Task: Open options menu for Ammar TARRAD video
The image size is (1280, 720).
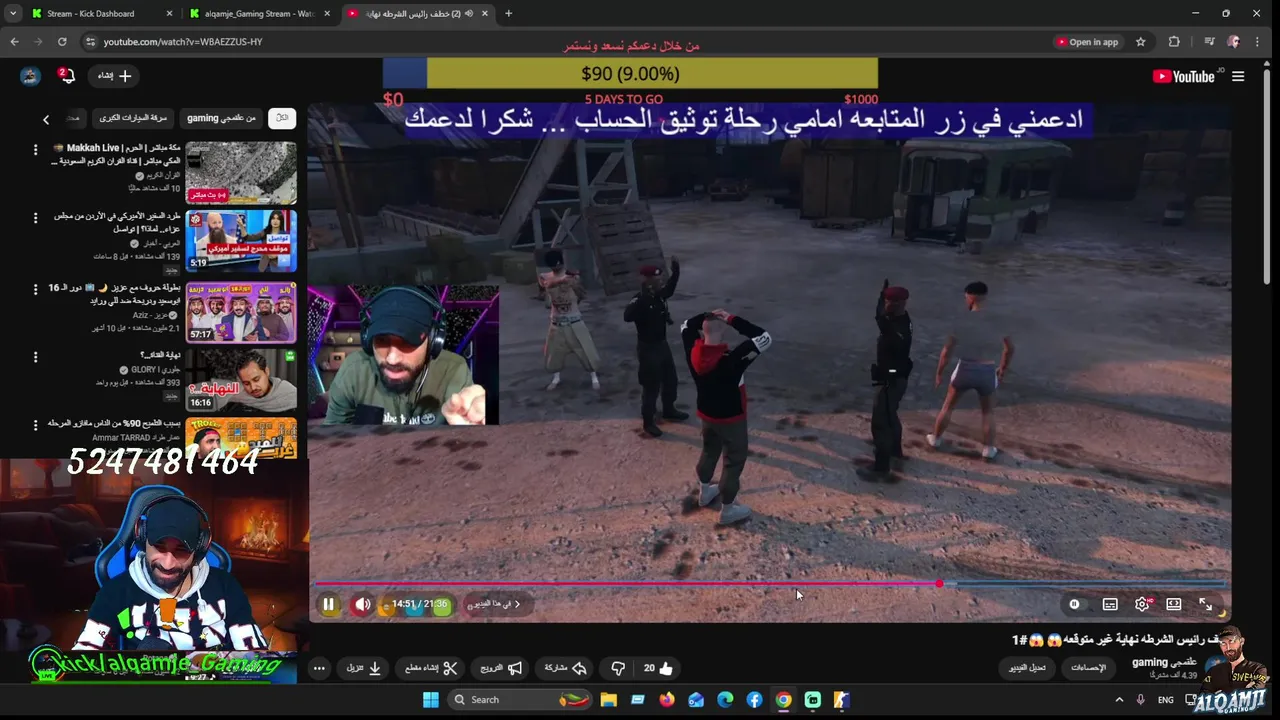Action: click(x=36, y=426)
